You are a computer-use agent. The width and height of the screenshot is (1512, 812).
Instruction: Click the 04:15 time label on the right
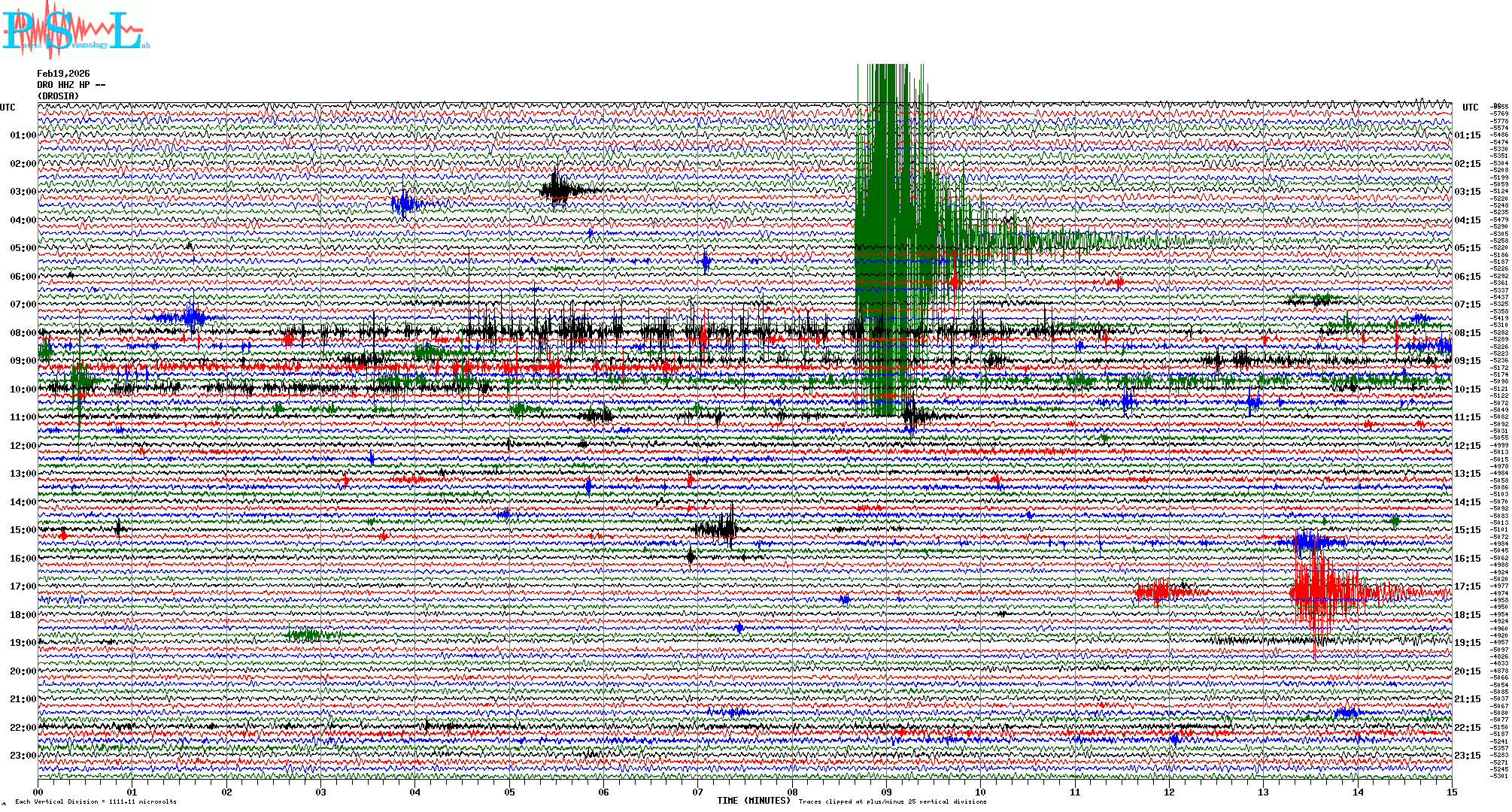pyautogui.click(x=1467, y=220)
